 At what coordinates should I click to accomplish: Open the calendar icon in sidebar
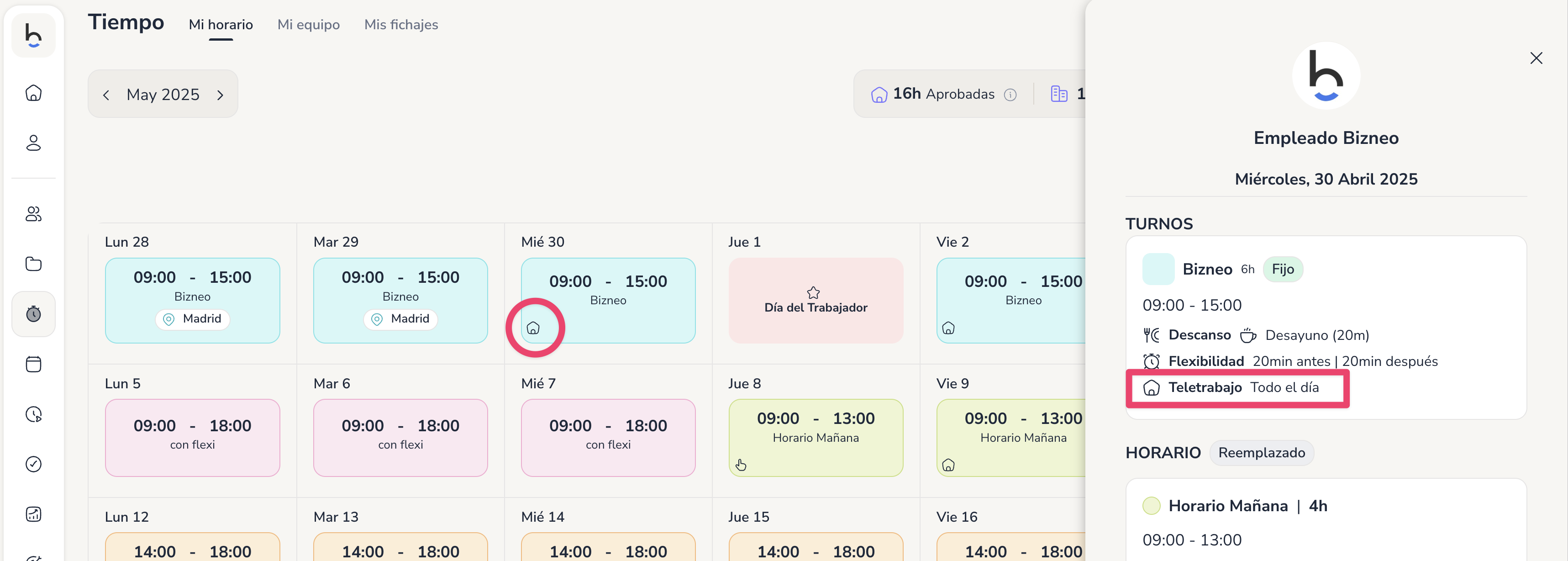point(33,364)
